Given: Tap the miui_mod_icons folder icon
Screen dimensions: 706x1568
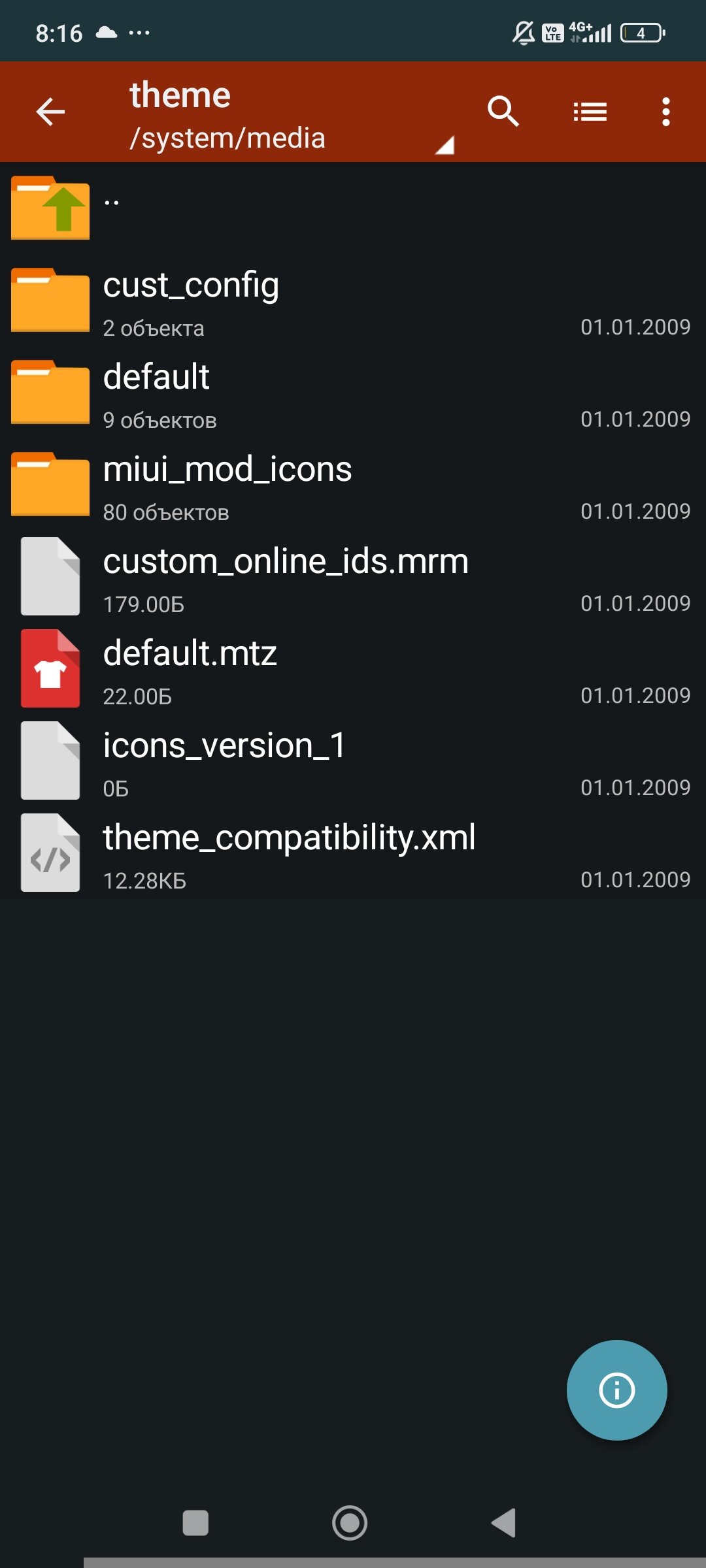Looking at the screenshot, I should coord(50,484).
